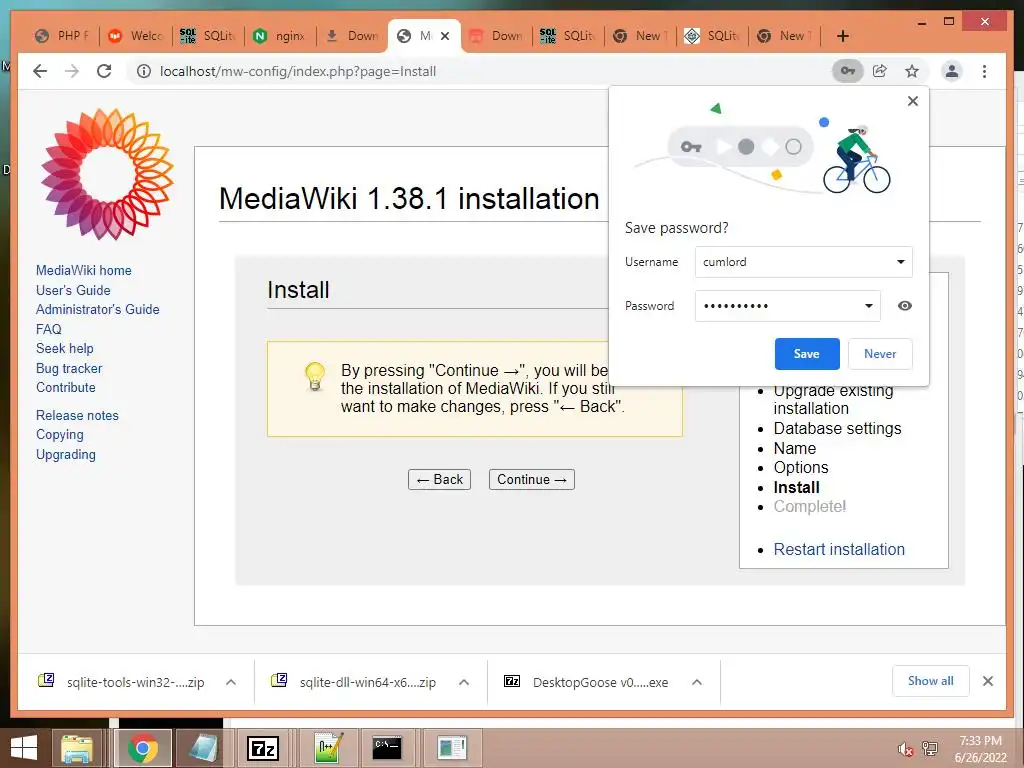The width and height of the screenshot is (1024, 768).
Task: Switch to the first SQLite tab
Action: 208,36
